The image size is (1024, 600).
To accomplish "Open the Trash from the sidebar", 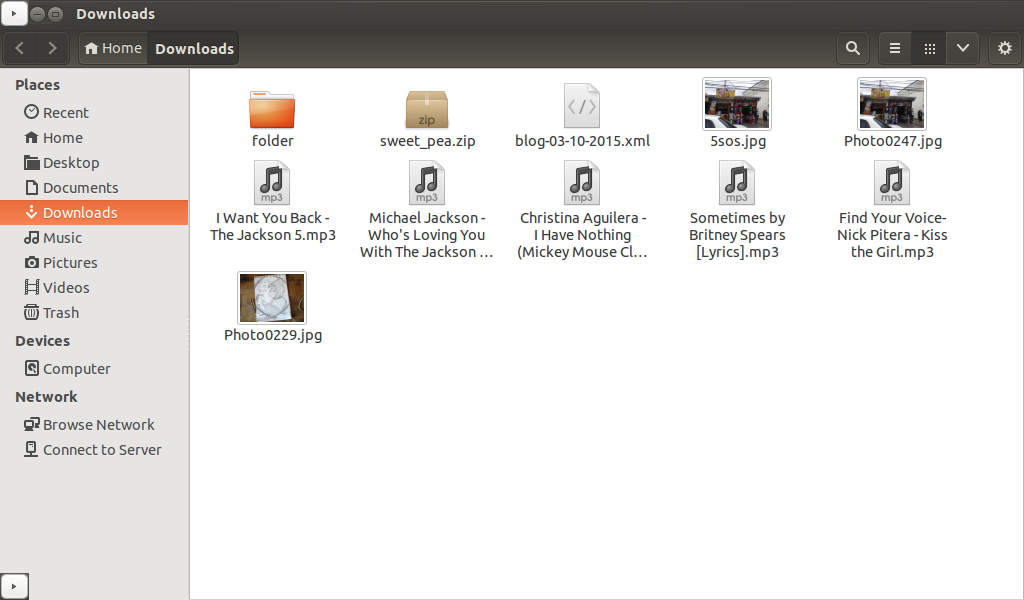I will click(60, 312).
